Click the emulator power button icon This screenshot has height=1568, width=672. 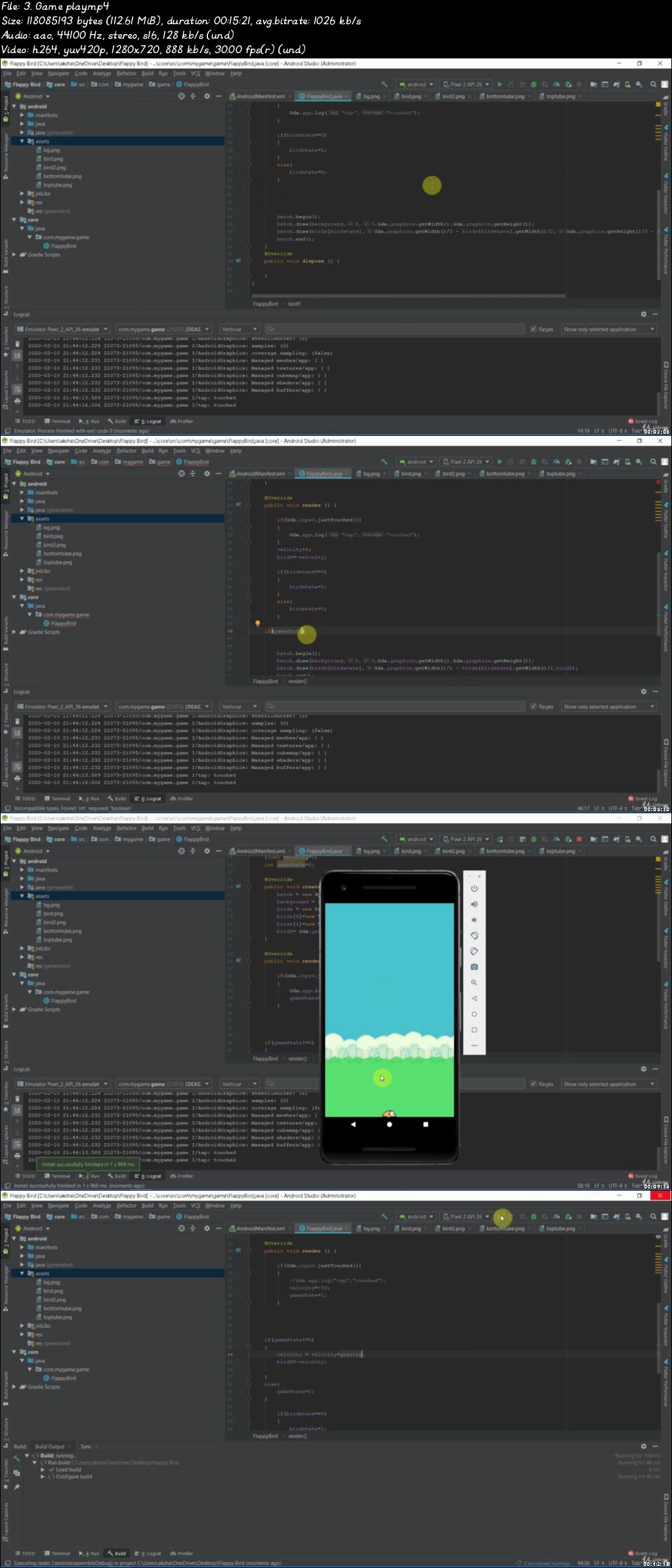474,889
